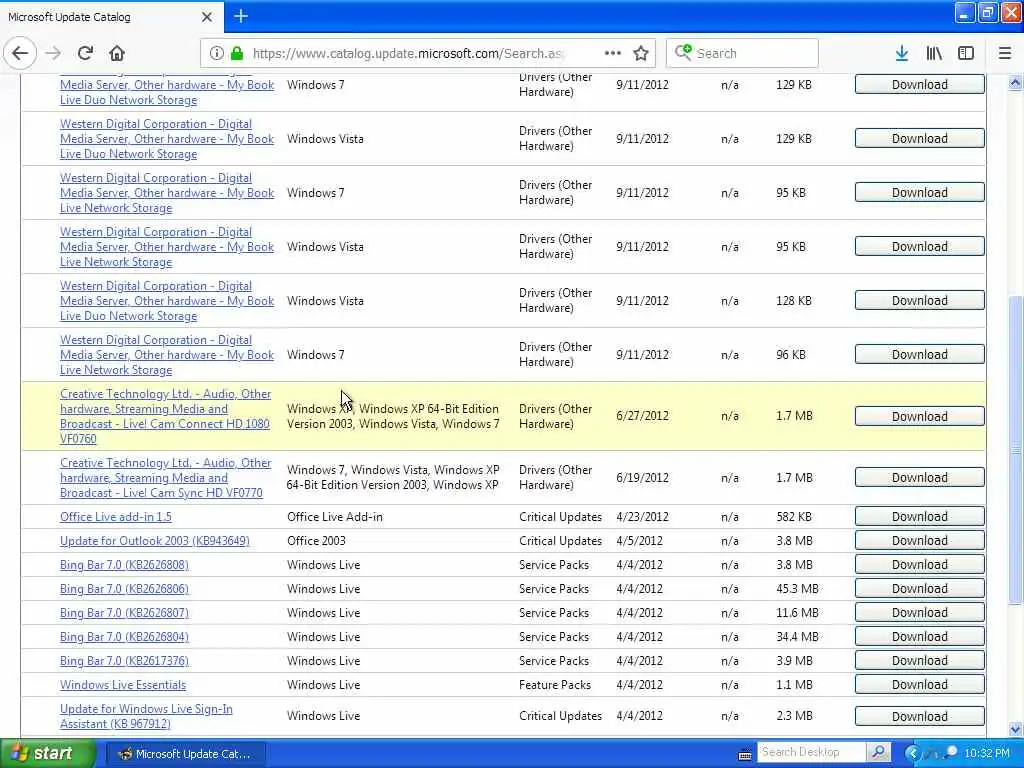Click the Office Live Add-in product cell

[x=335, y=517]
